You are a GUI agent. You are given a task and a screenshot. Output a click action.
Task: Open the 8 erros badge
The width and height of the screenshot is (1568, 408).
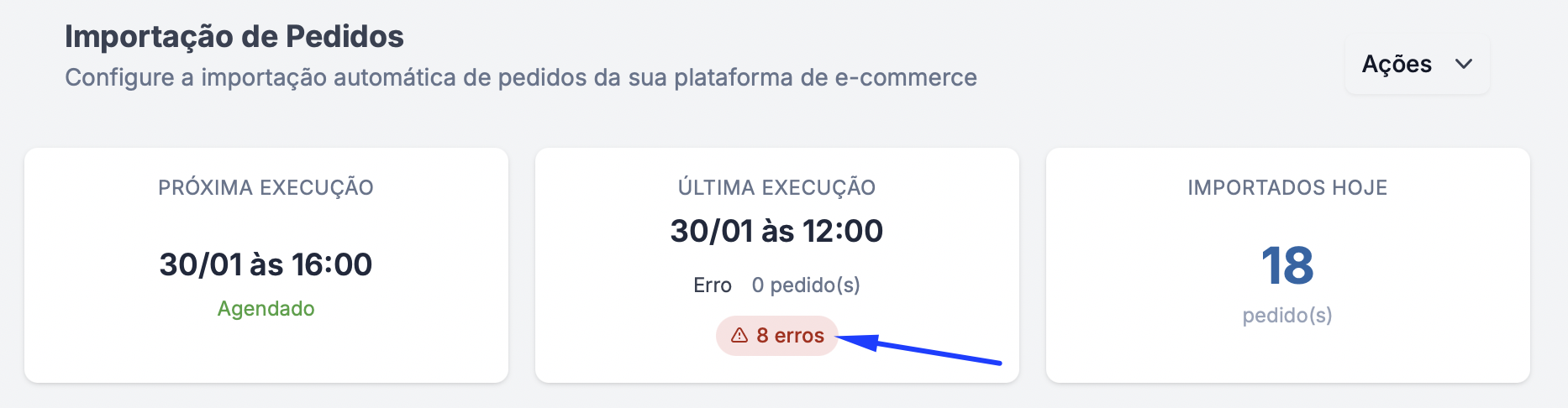point(777,336)
